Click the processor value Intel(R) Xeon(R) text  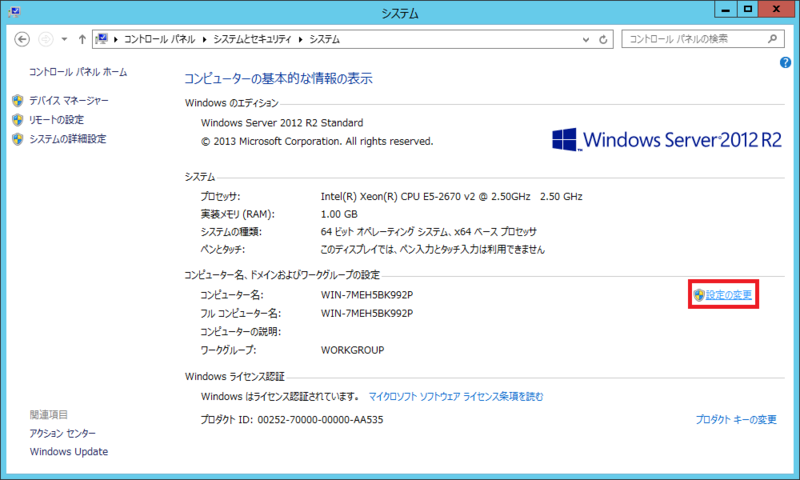pos(452,196)
